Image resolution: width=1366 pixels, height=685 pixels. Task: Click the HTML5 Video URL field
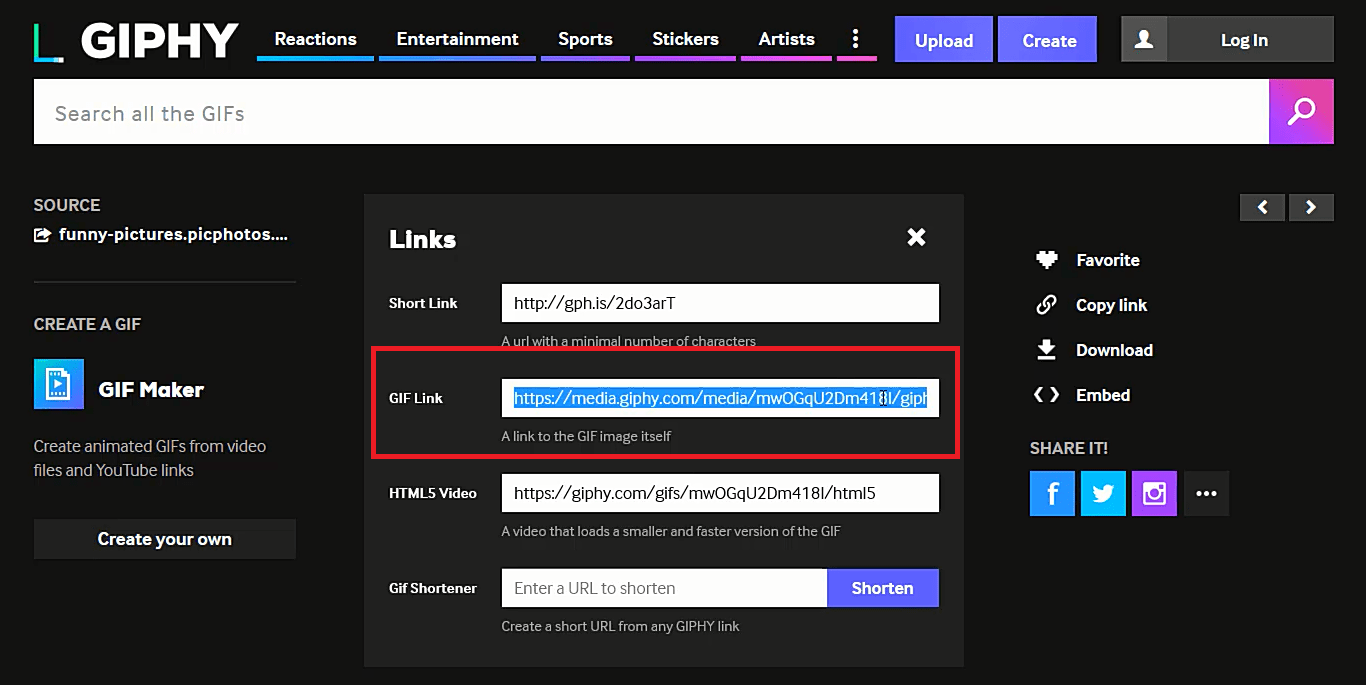click(720, 493)
